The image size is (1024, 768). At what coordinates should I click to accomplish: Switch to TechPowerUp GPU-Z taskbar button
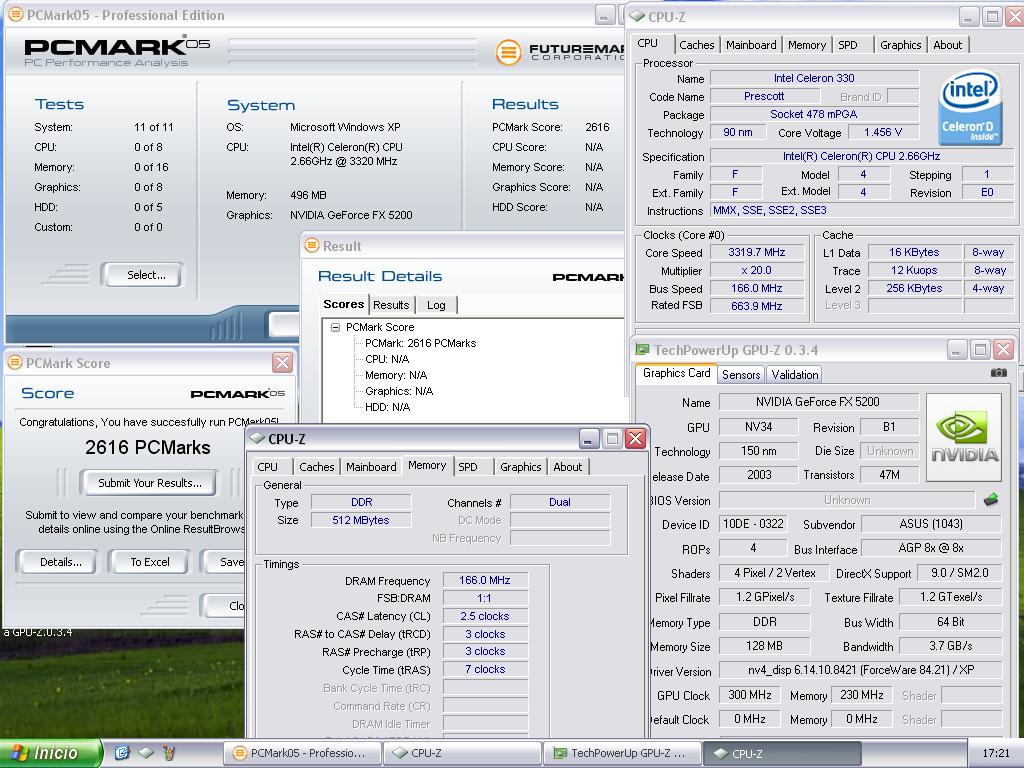click(x=622, y=753)
